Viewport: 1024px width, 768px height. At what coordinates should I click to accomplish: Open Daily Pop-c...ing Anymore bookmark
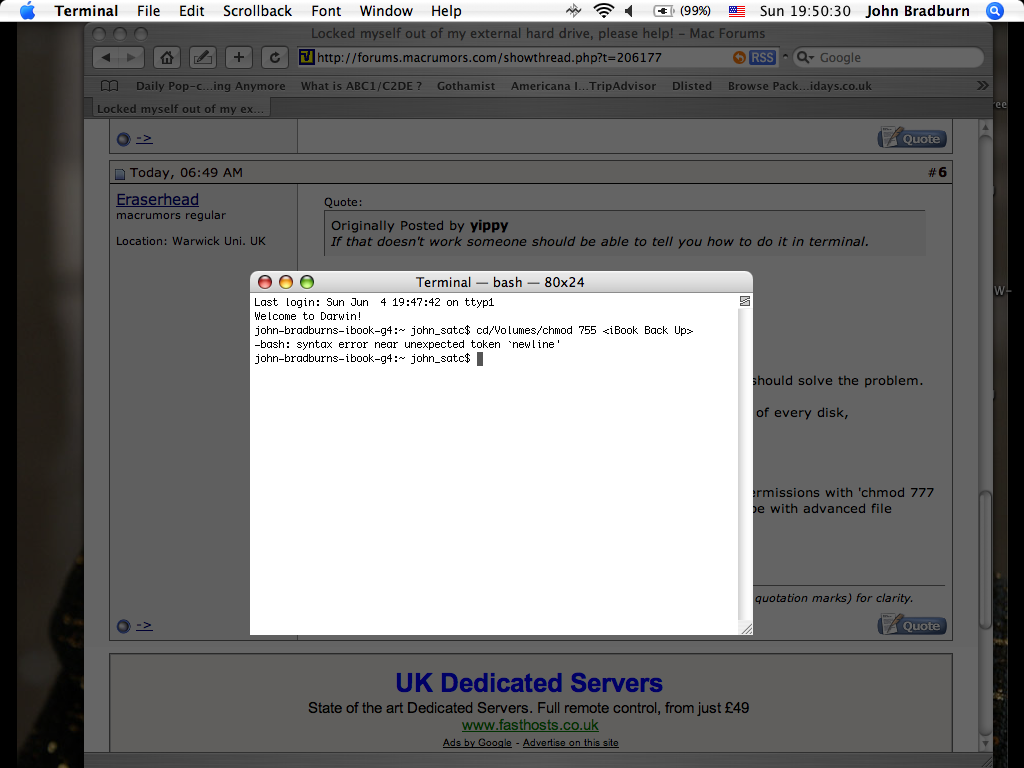(x=210, y=86)
